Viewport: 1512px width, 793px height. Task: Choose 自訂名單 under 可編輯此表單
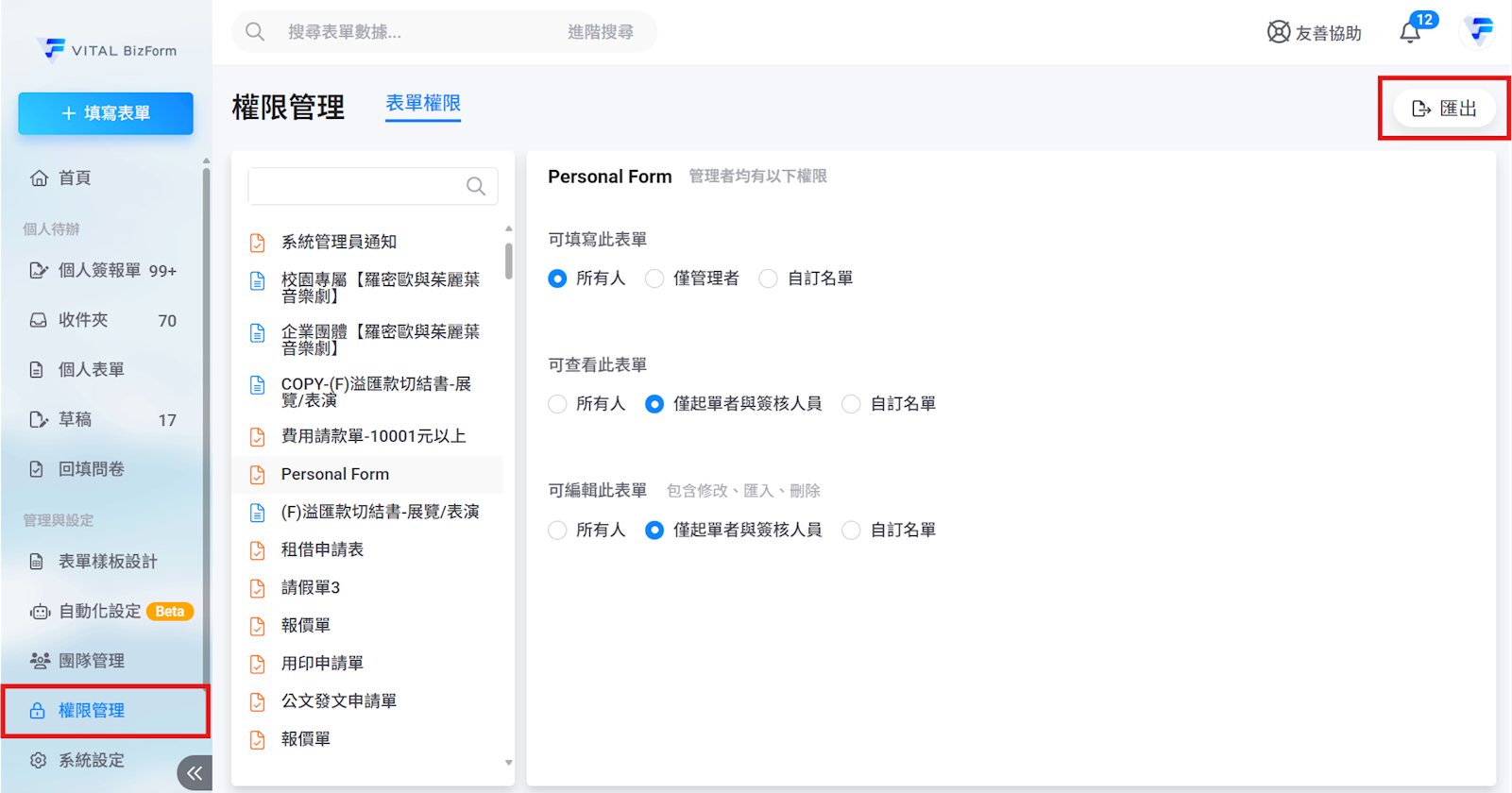tap(852, 531)
